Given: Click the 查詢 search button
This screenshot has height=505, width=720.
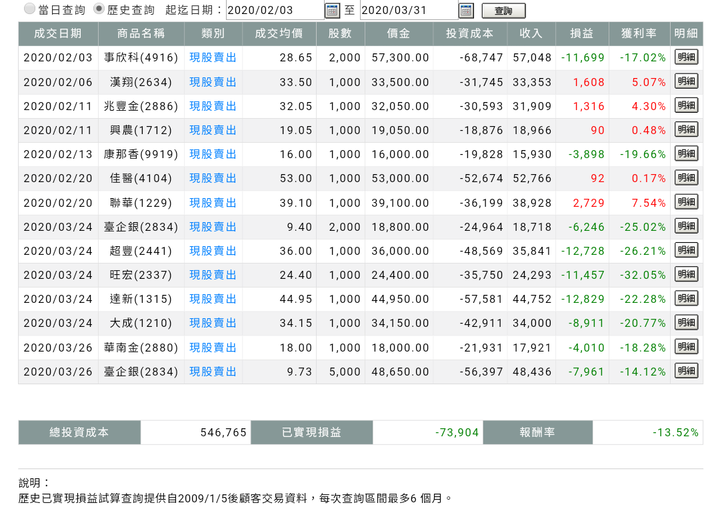Looking at the screenshot, I should pyautogui.click(x=504, y=11).
